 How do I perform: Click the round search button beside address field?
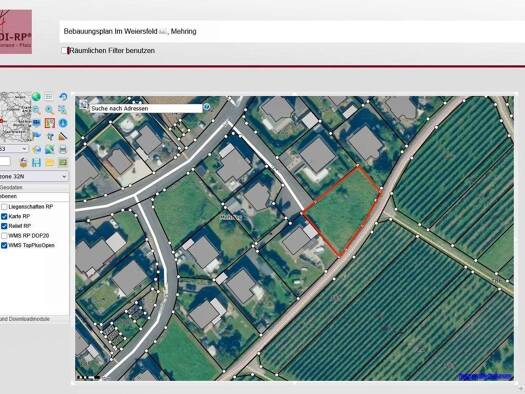[207, 107]
